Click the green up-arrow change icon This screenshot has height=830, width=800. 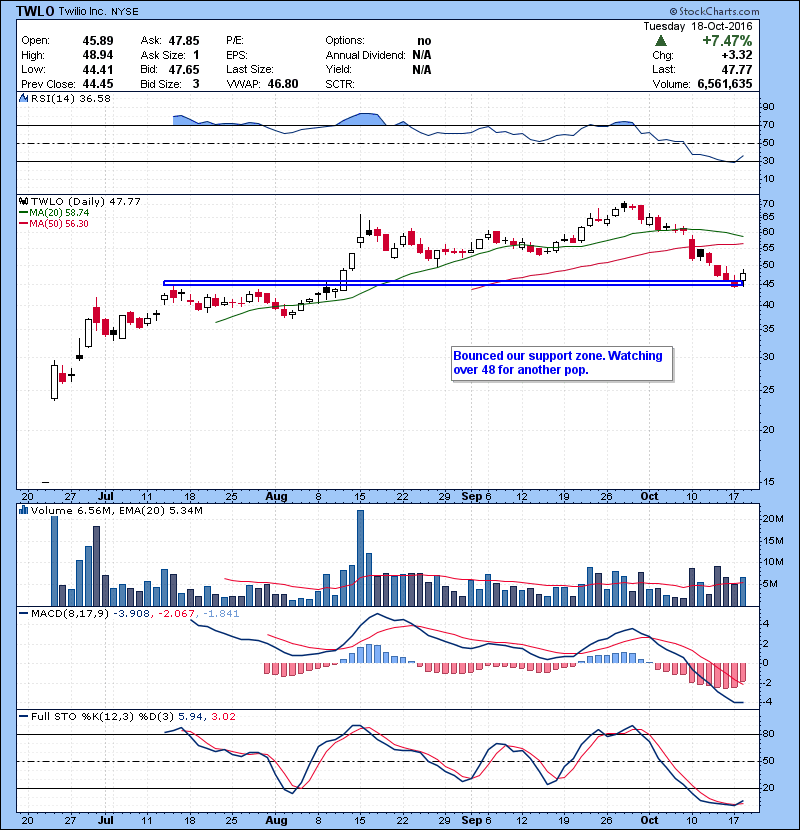pyautogui.click(x=660, y=41)
